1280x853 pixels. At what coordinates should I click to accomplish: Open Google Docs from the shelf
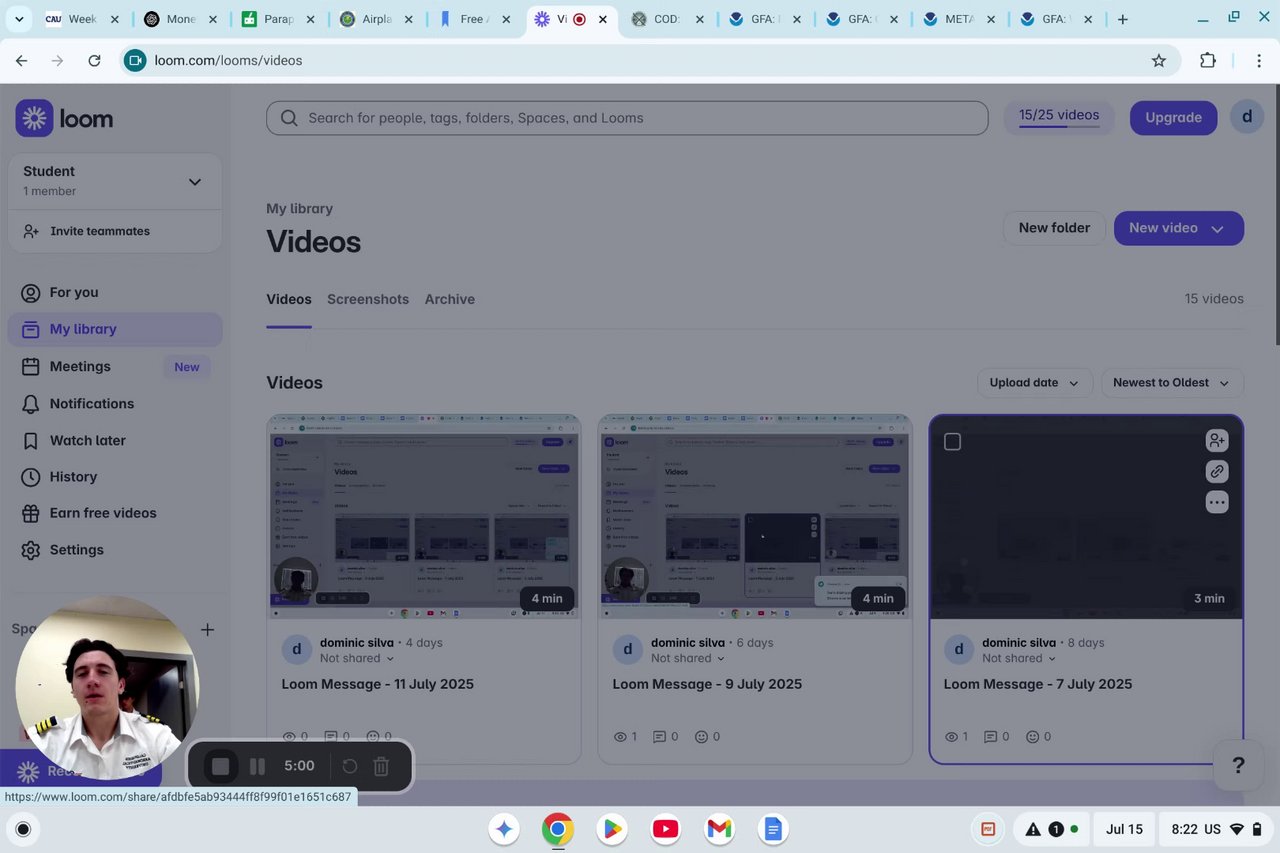(772, 829)
